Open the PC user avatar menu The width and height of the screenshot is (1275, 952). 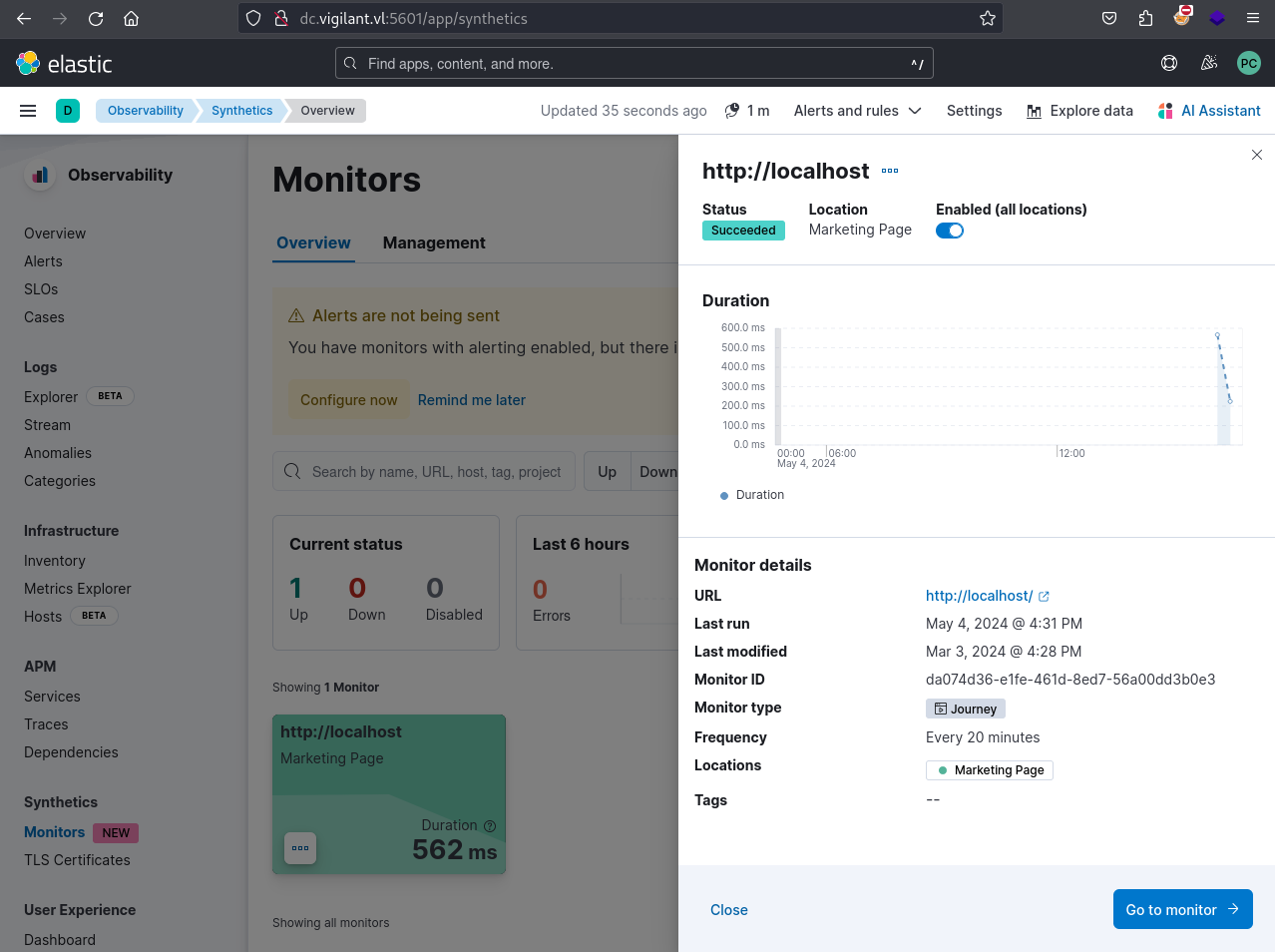coord(1249,63)
